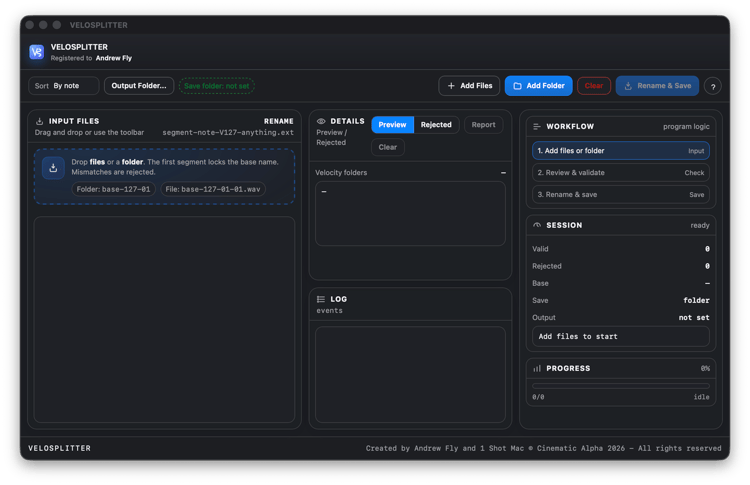Select workflow step 3. Rename & save

click(620, 195)
